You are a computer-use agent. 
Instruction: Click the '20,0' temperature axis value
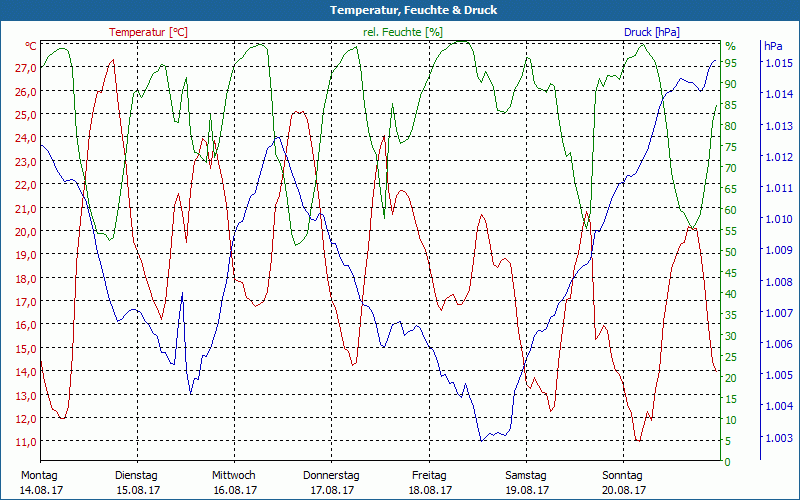coord(26,232)
